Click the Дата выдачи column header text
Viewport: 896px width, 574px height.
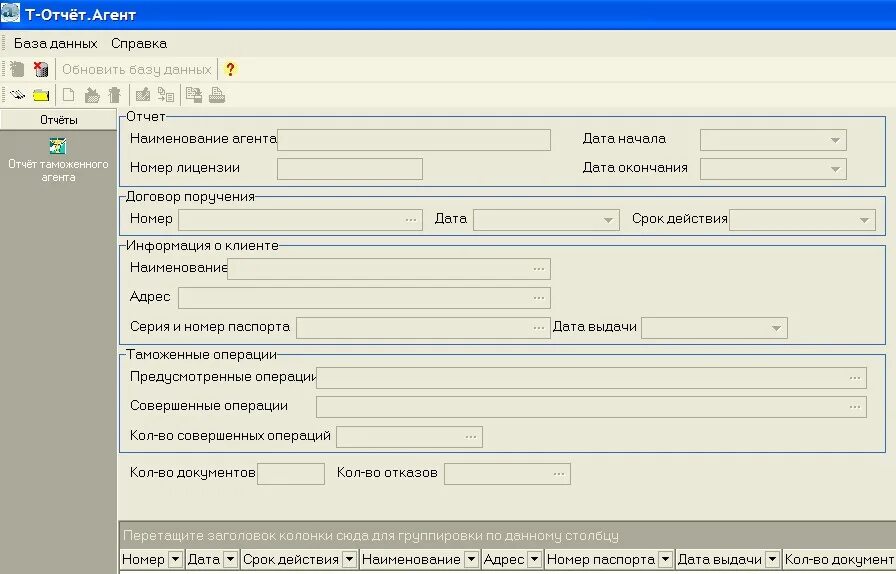click(719, 559)
